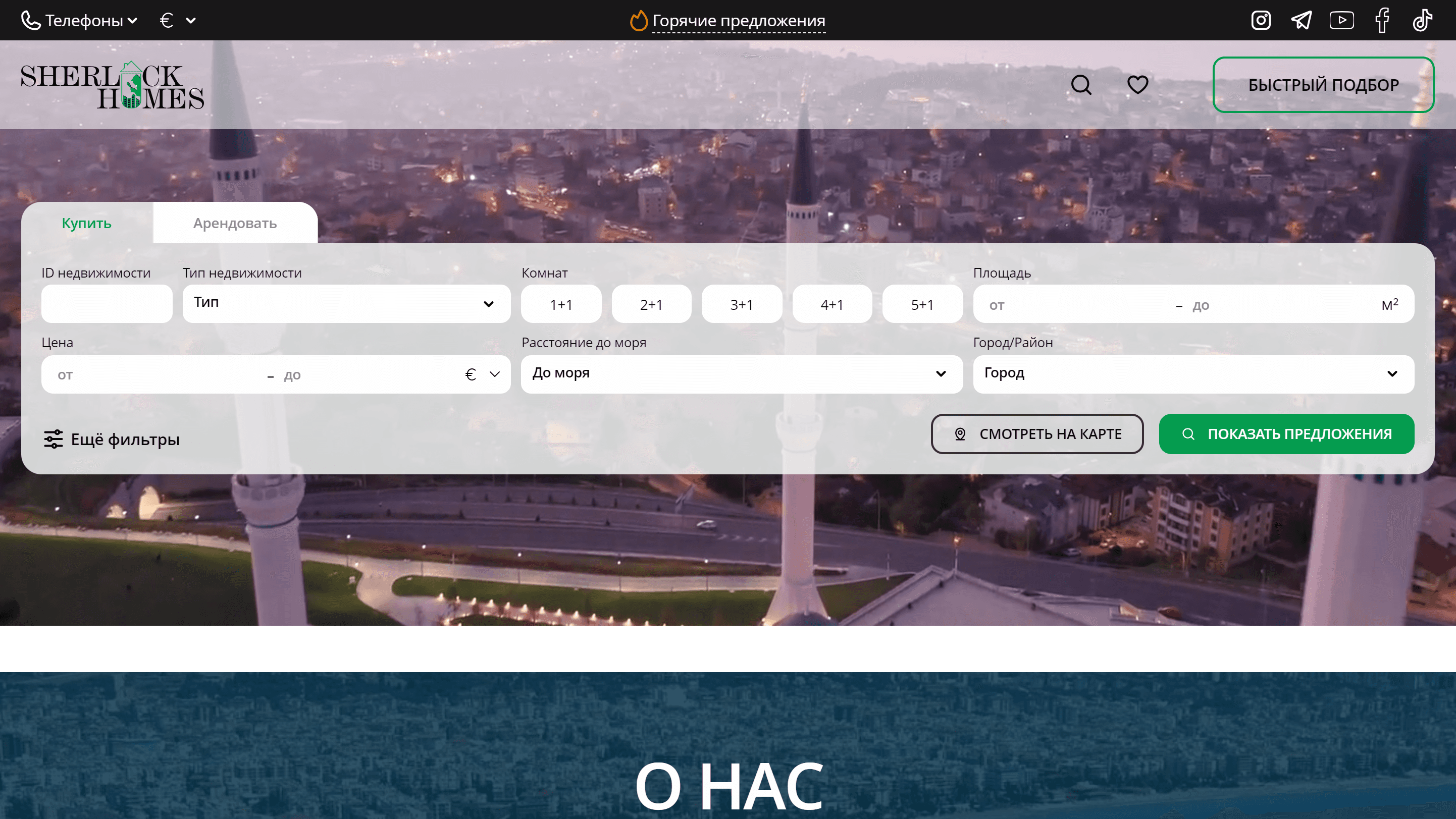Select the 5+1 rooms option
This screenshot has width=1456, height=819.
coord(922,304)
